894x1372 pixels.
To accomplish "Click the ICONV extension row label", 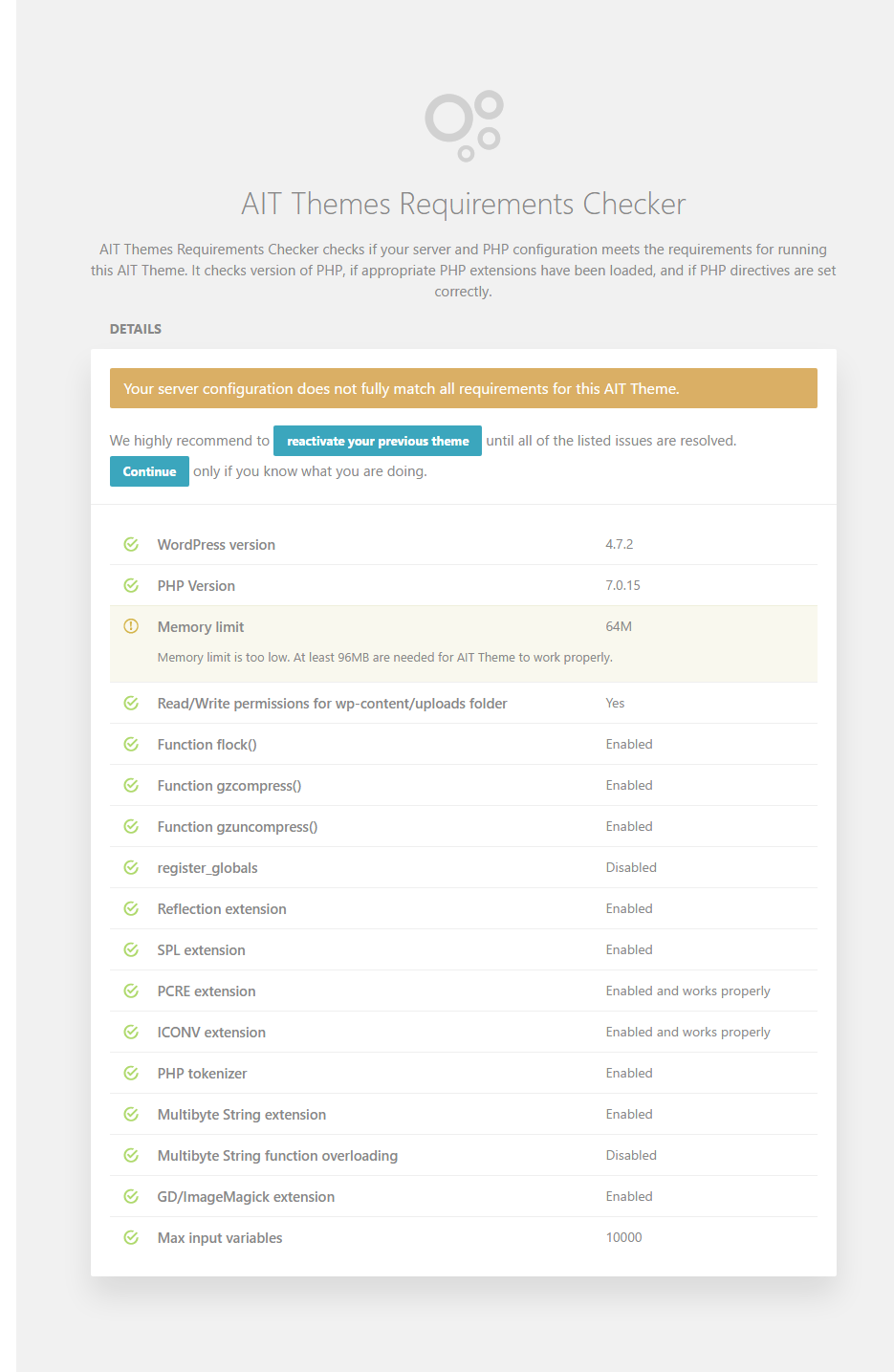I will [211, 1033].
